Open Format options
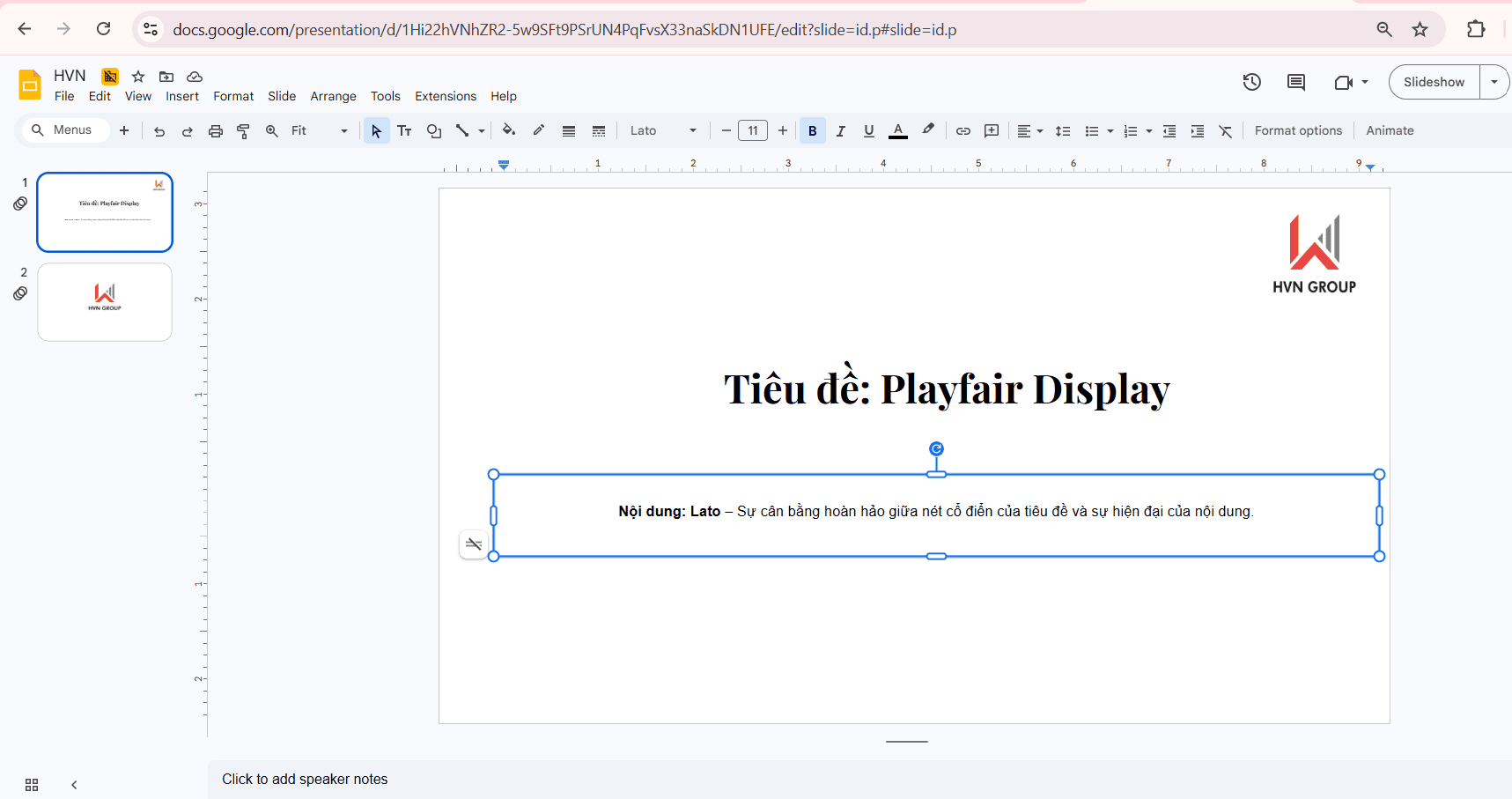The image size is (1512, 799). coord(1298,129)
